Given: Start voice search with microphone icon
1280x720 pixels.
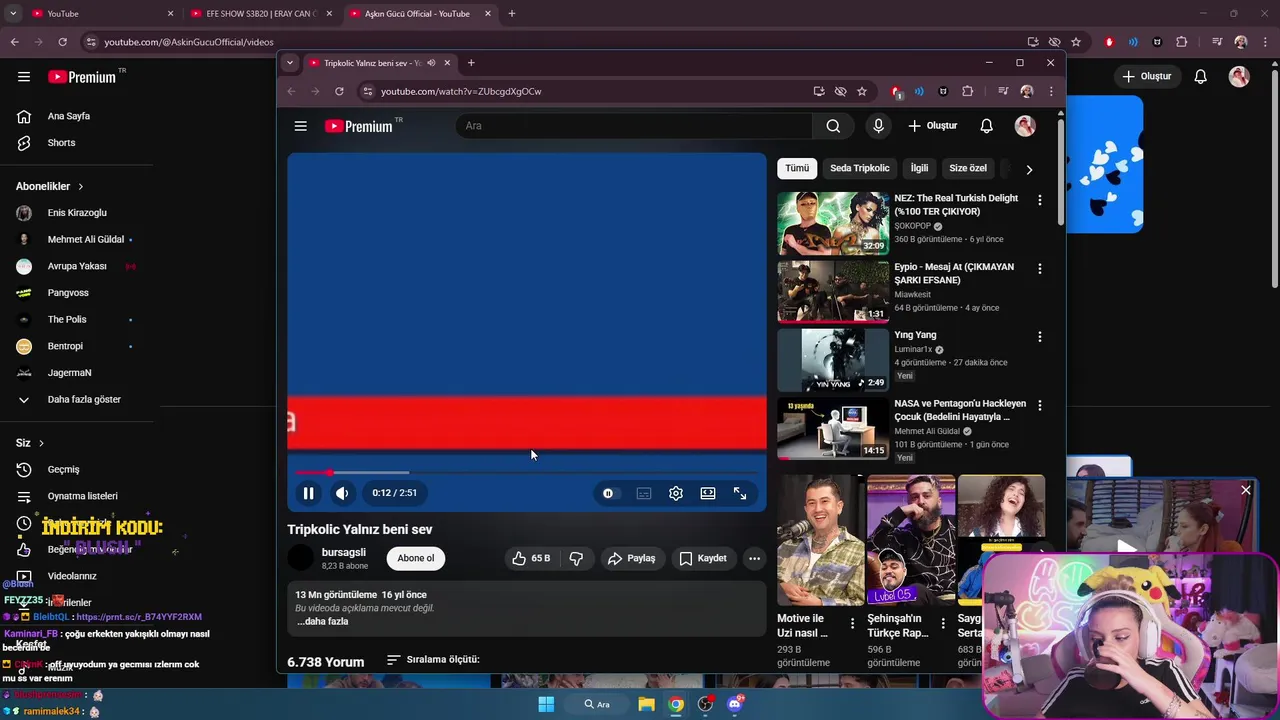Looking at the screenshot, I should (878, 126).
